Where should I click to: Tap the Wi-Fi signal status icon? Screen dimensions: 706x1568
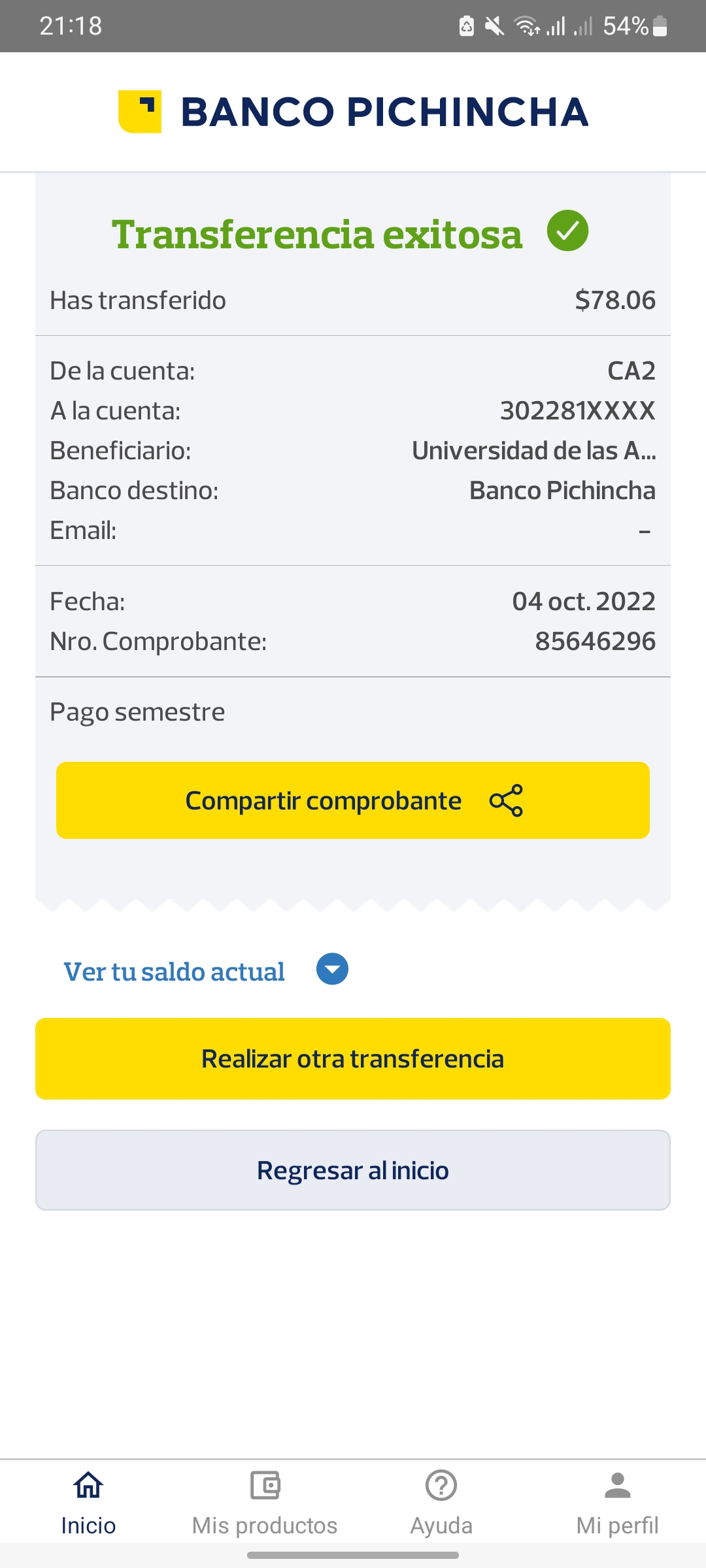click(527, 26)
